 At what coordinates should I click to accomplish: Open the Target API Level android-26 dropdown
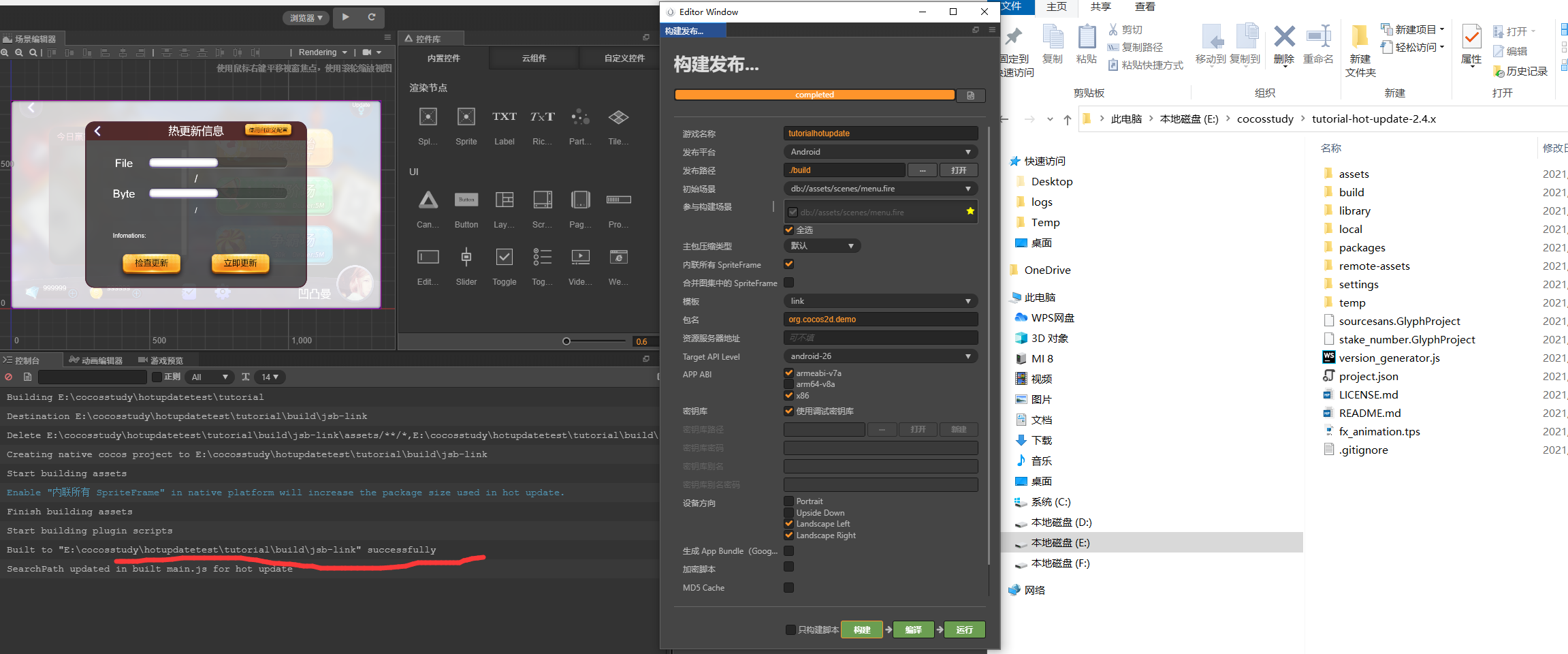[x=881, y=356]
